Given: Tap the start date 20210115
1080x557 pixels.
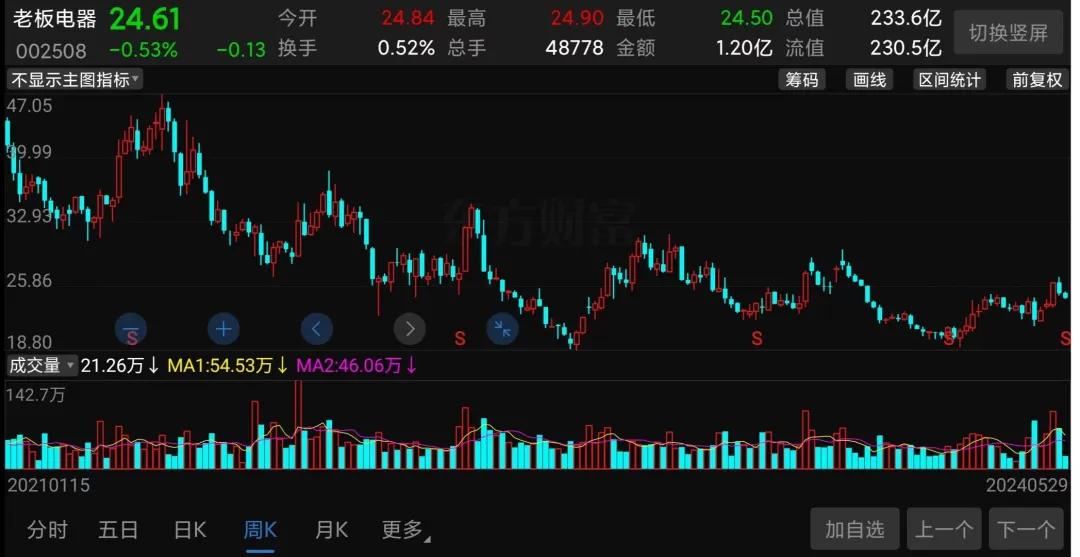Looking at the screenshot, I should [x=48, y=485].
